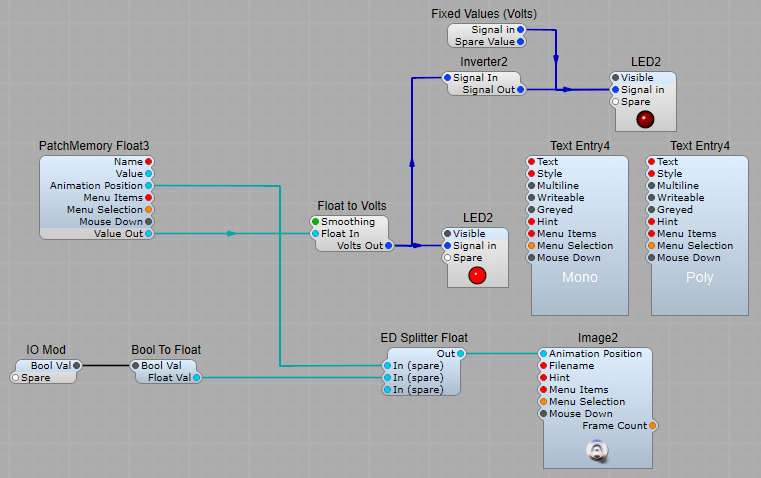The height and width of the screenshot is (478, 761).
Task: Click the dark red LED indicator light
Action: click(x=645, y=119)
